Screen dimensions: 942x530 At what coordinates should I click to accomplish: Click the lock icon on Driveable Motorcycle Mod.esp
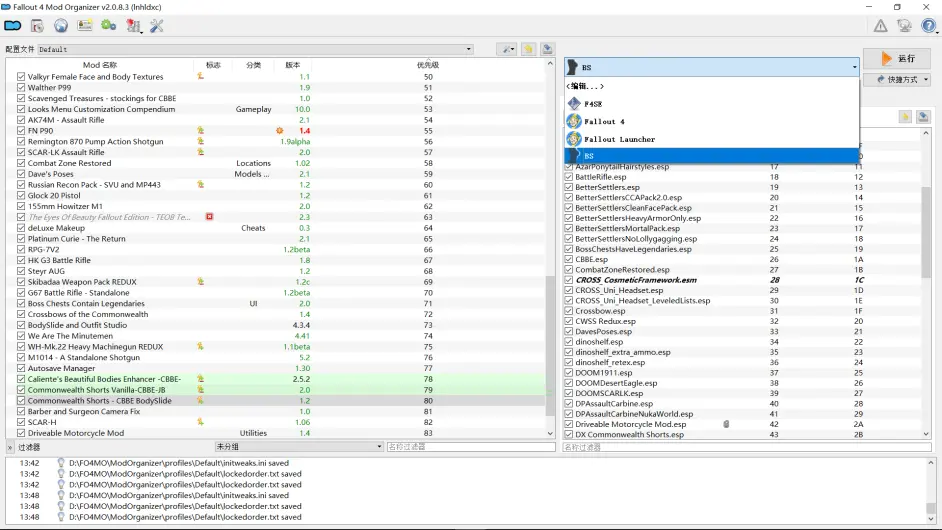pyautogui.click(x=726, y=424)
